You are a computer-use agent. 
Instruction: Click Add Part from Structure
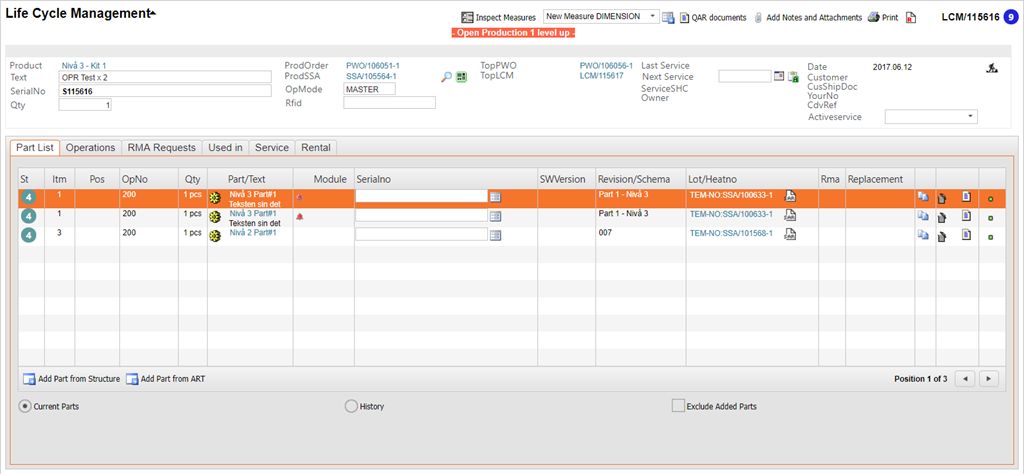click(x=70, y=379)
